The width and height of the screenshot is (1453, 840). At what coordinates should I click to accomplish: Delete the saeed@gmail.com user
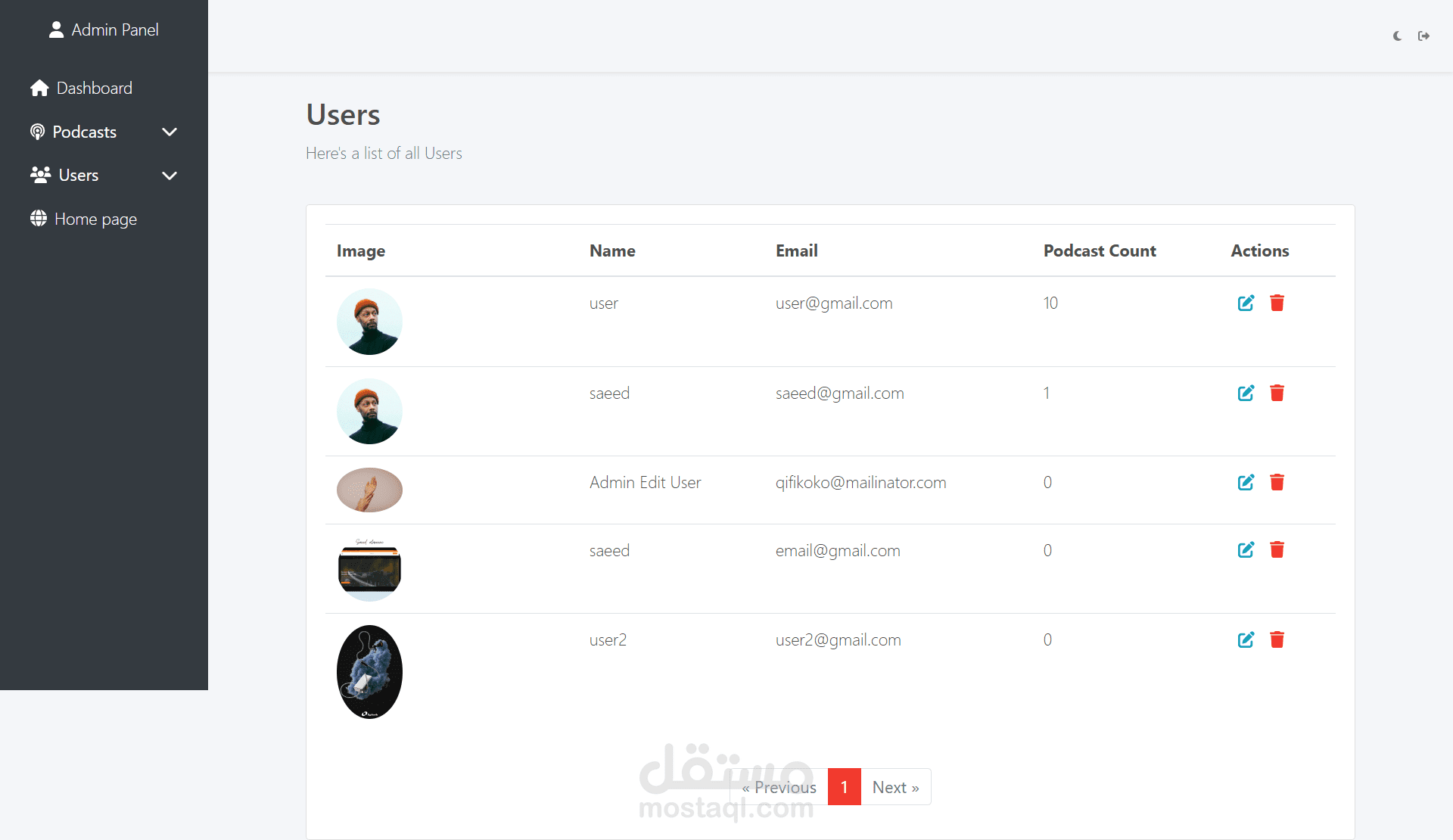(1277, 393)
